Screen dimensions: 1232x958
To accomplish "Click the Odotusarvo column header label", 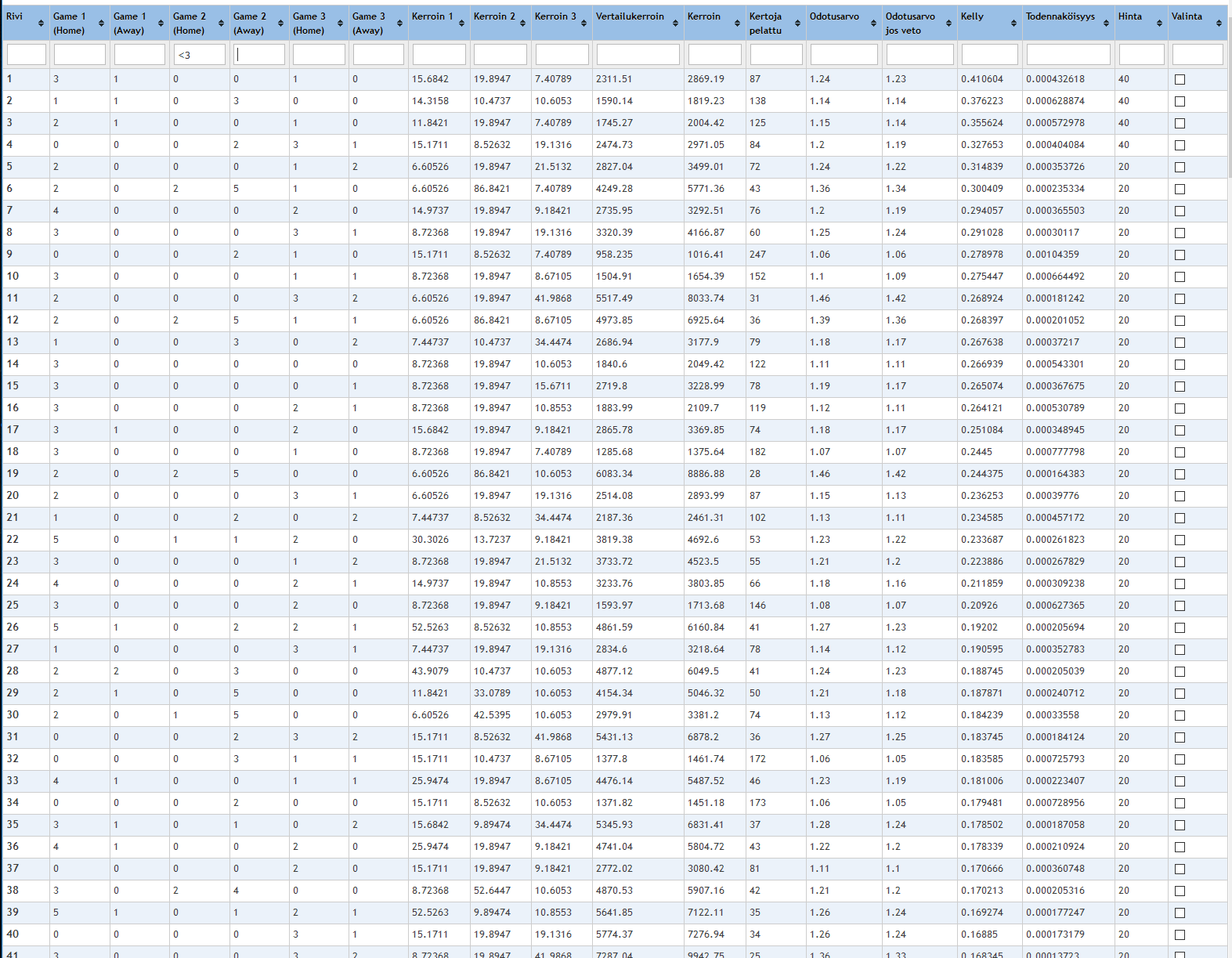I will 834,16.
